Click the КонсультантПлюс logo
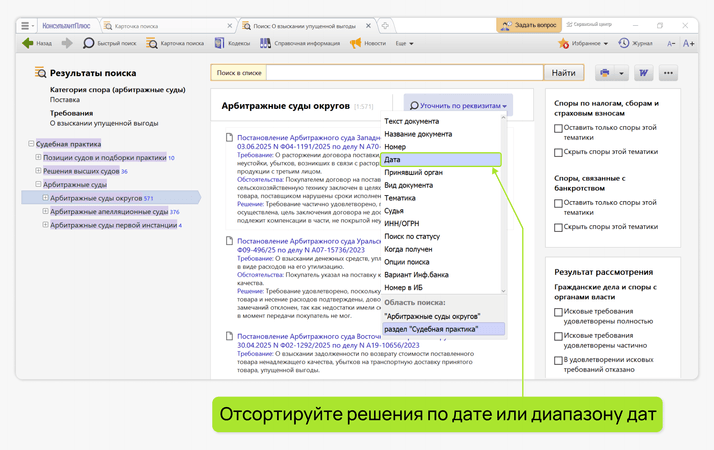 coord(66,26)
